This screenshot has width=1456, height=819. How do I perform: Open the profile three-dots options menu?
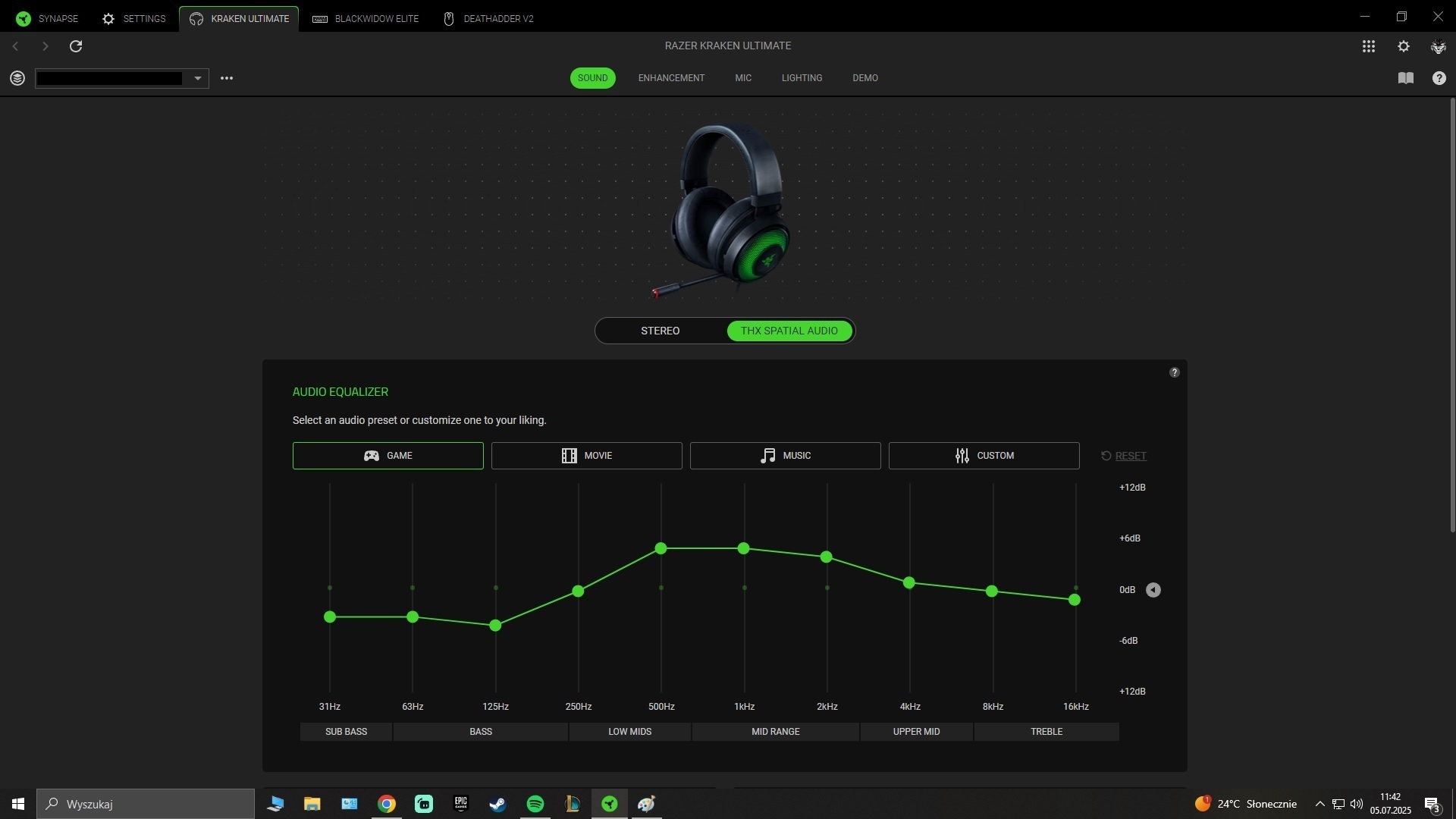[226, 78]
